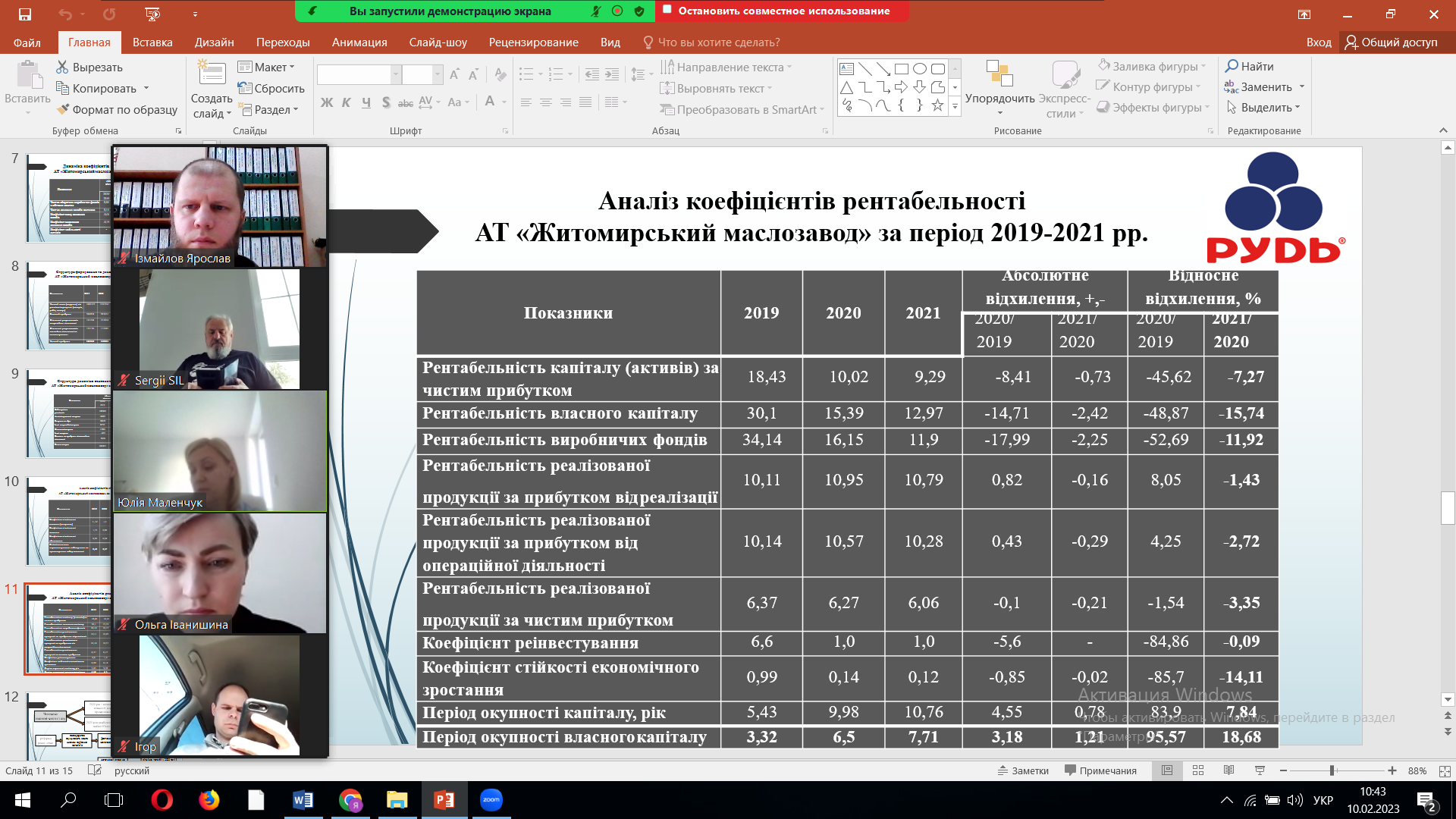Image resolution: width=1456 pixels, height=819 pixels.
Task: Click Replace (Заменить) button
Action: (1264, 87)
